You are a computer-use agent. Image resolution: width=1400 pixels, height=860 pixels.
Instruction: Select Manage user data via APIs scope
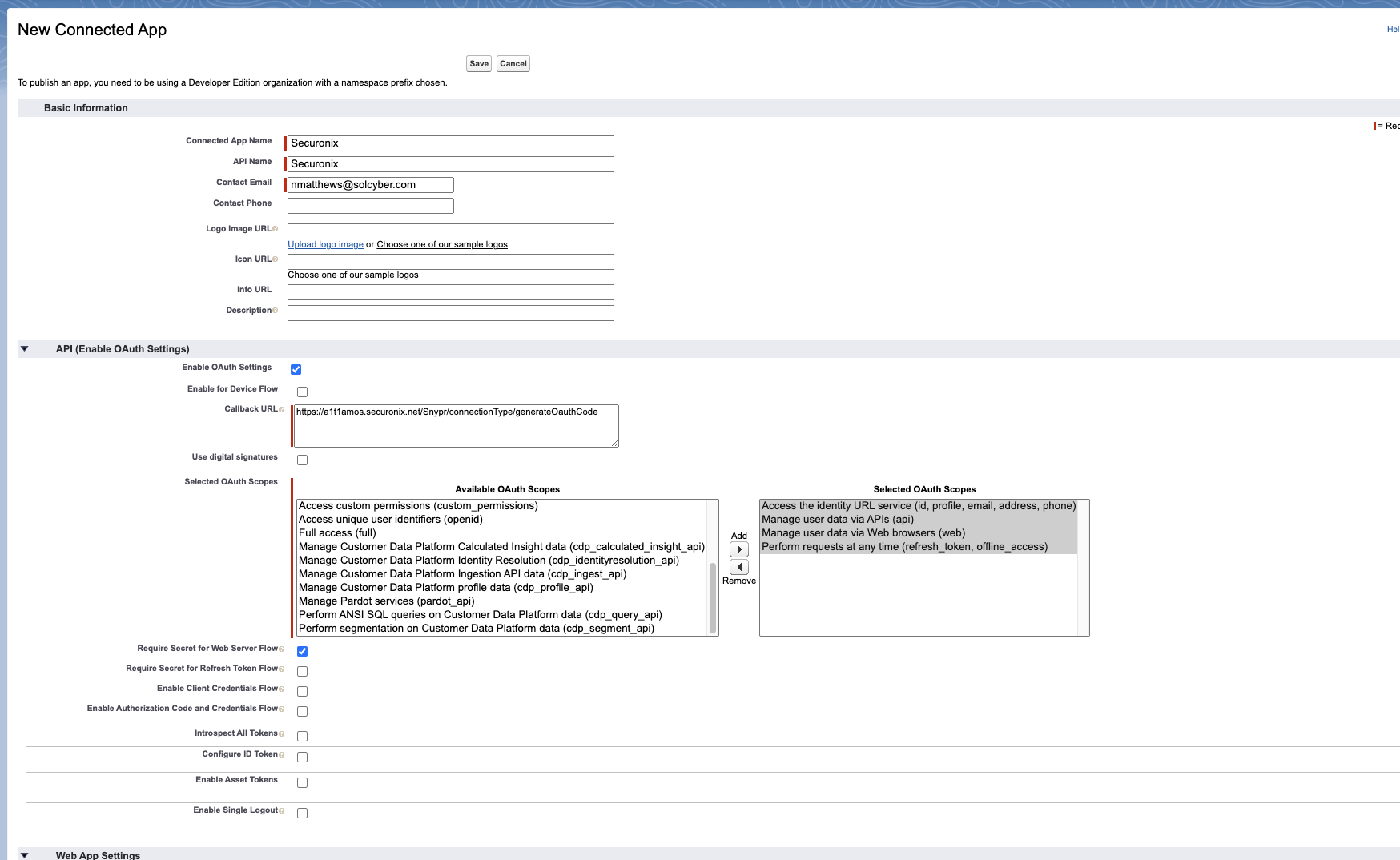coord(837,520)
